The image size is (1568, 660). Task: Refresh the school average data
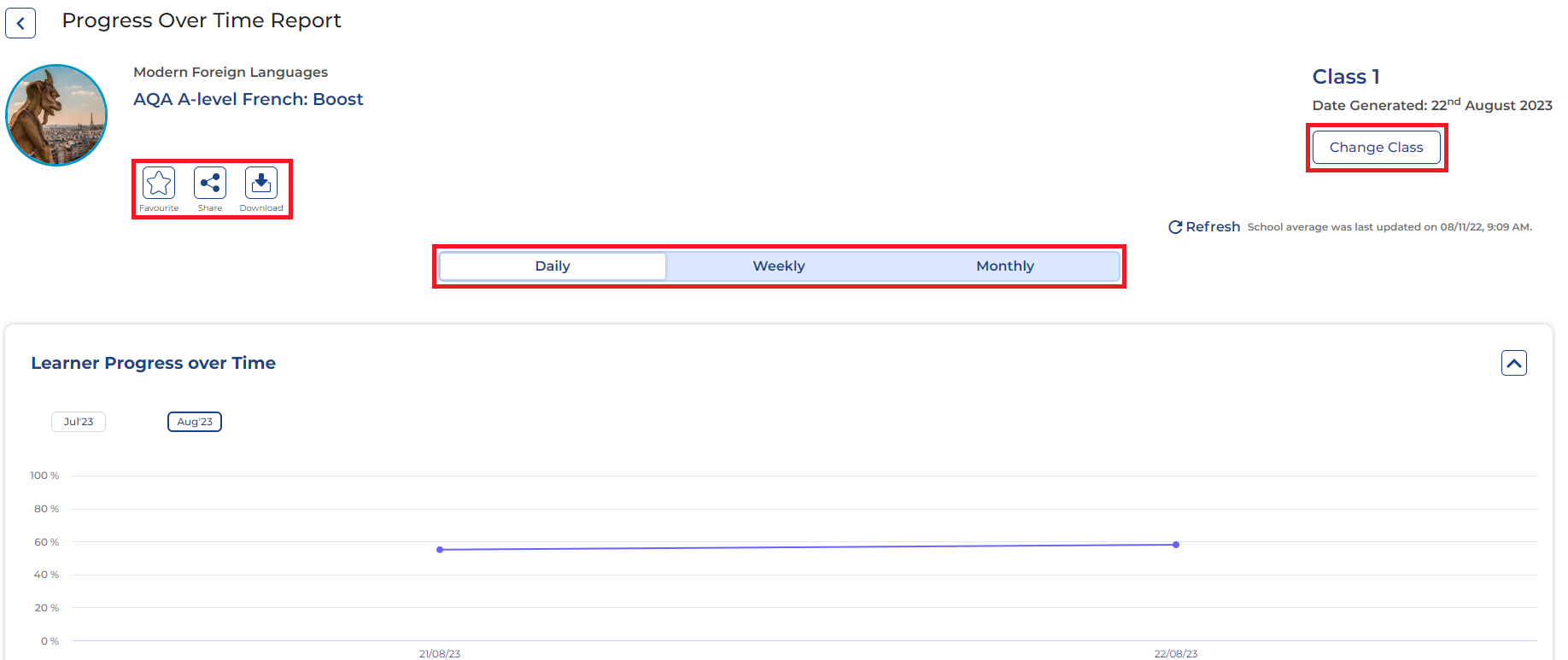click(1204, 227)
